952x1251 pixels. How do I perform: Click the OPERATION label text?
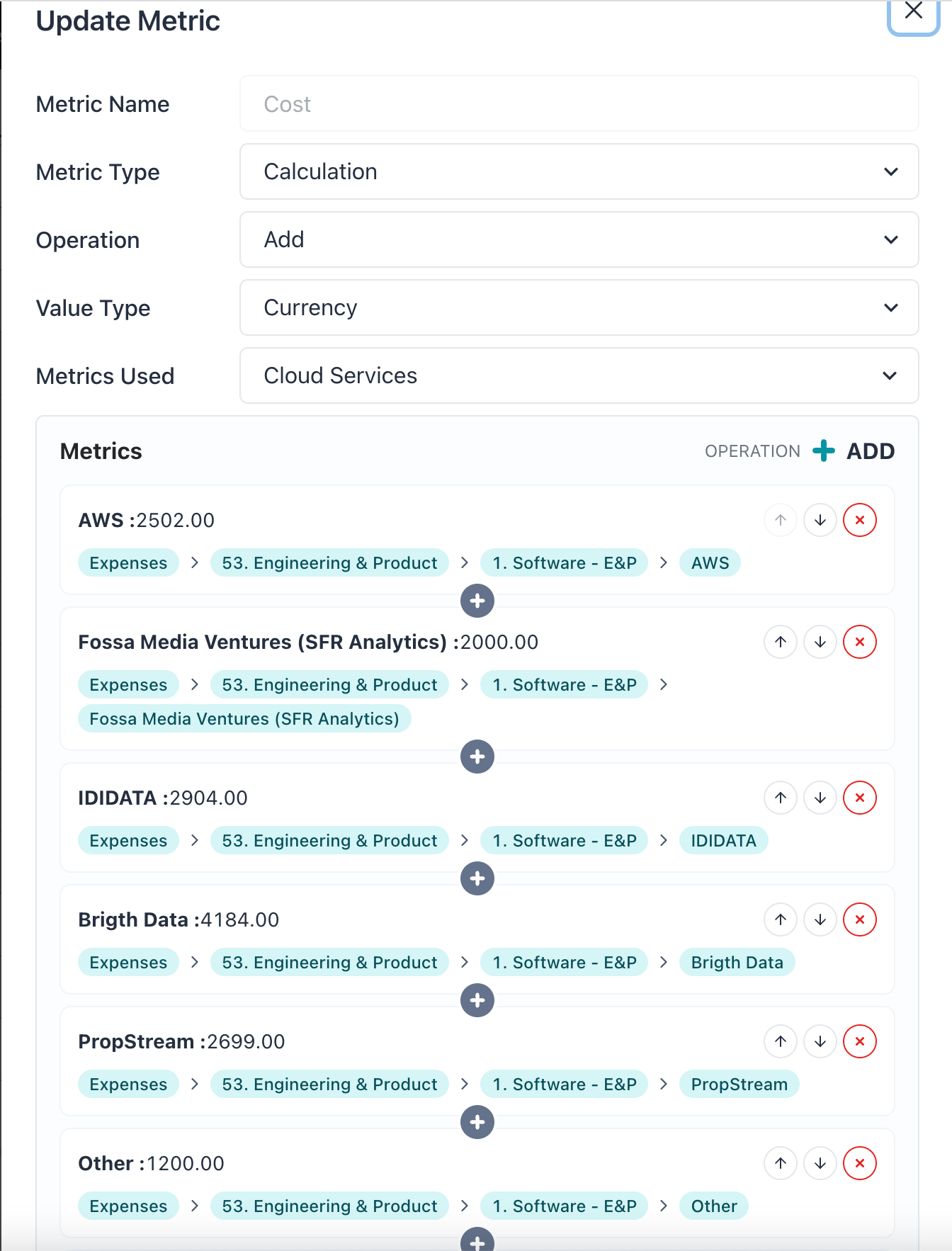(752, 451)
